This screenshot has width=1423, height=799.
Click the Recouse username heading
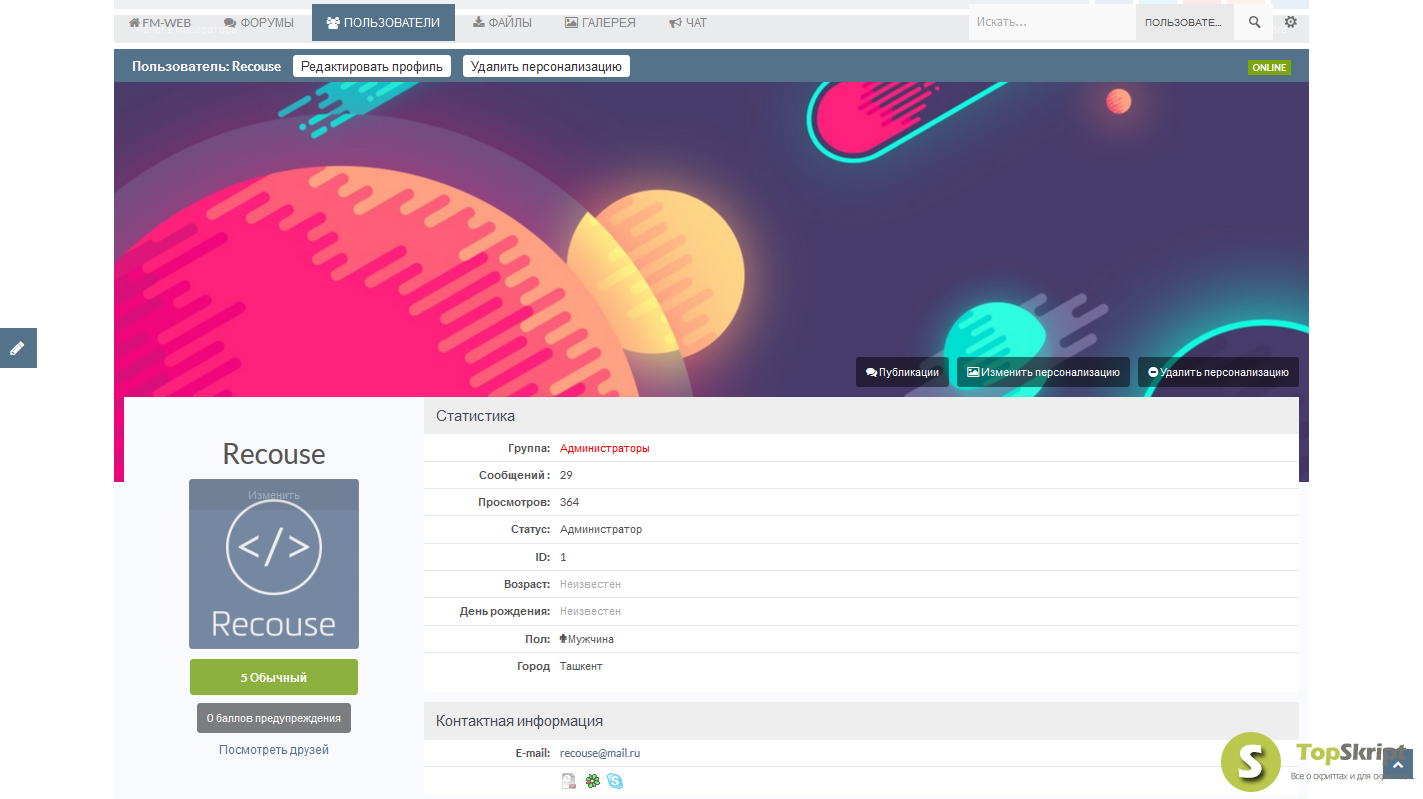274,454
